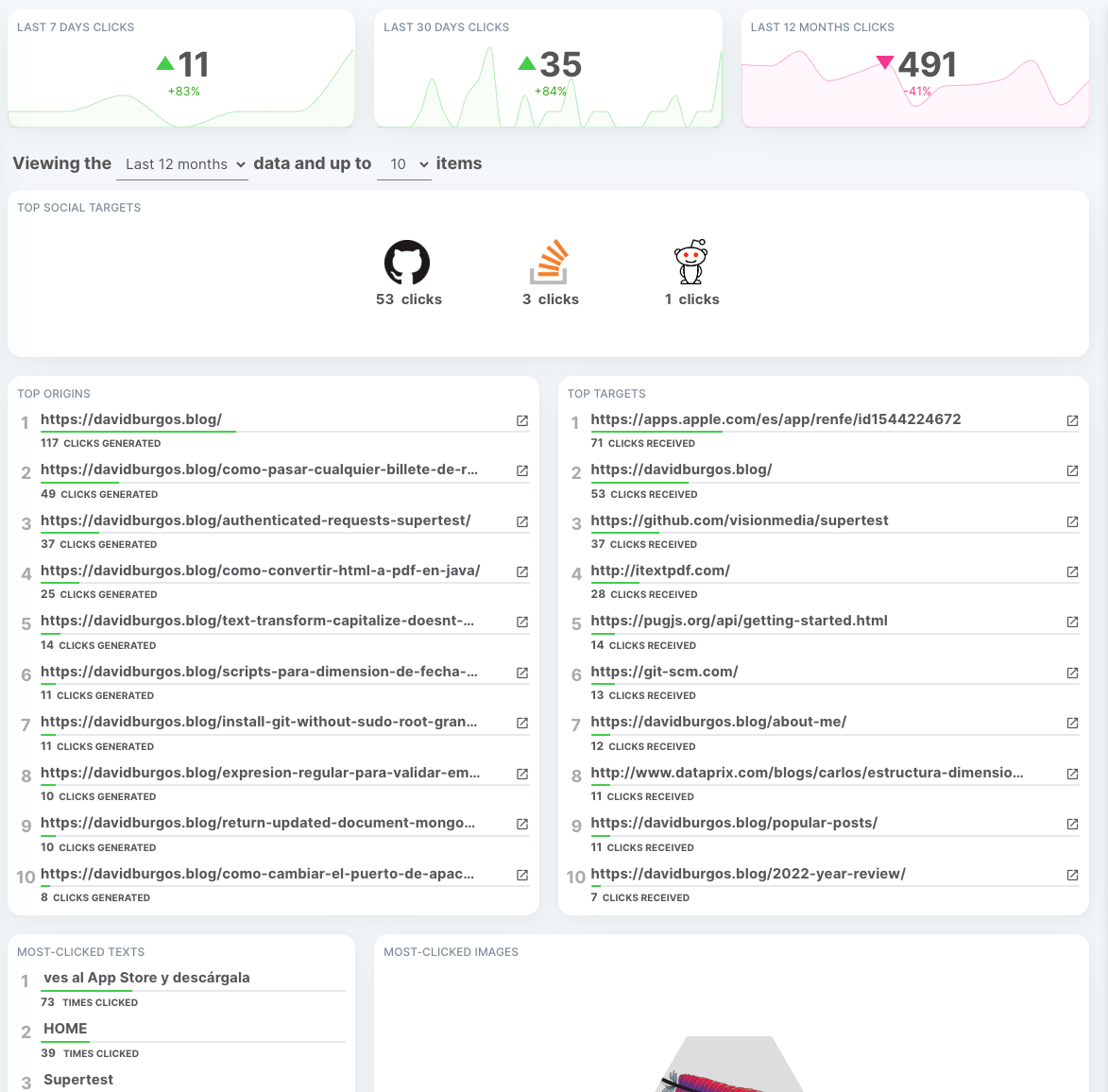
Task: Click external link icon next to davidburgos.blog top origin
Action: 522,421
